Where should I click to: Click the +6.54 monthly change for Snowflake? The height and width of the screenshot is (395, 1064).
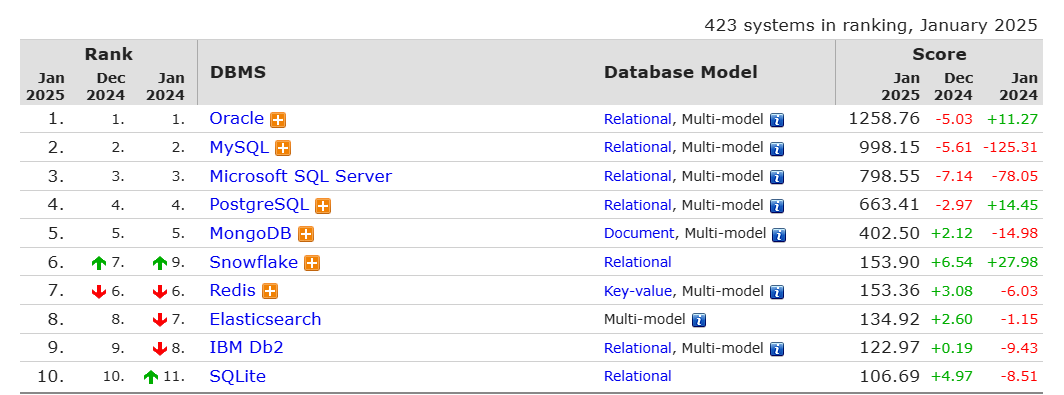click(951, 263)
